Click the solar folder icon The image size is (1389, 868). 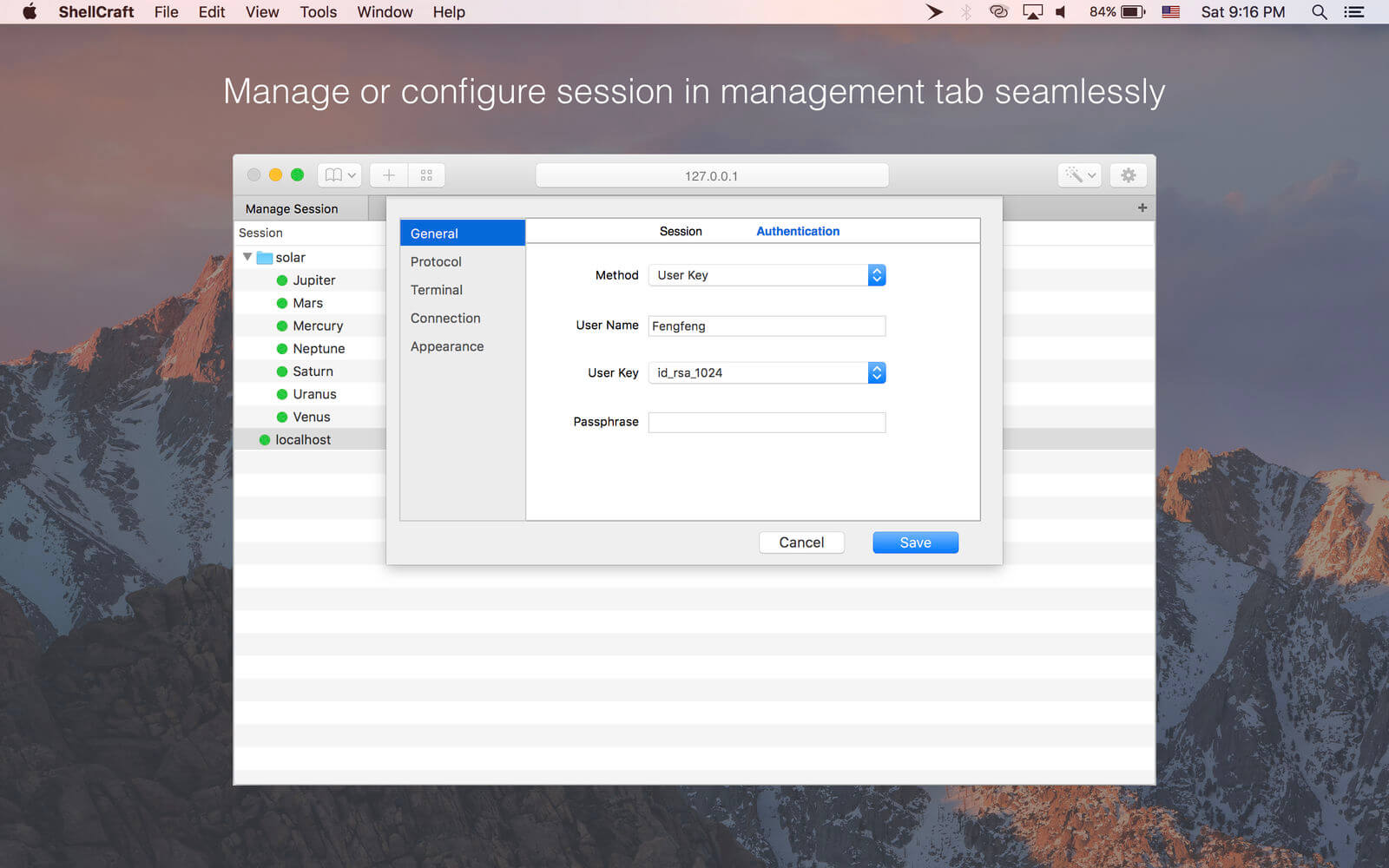coord(265,258)
